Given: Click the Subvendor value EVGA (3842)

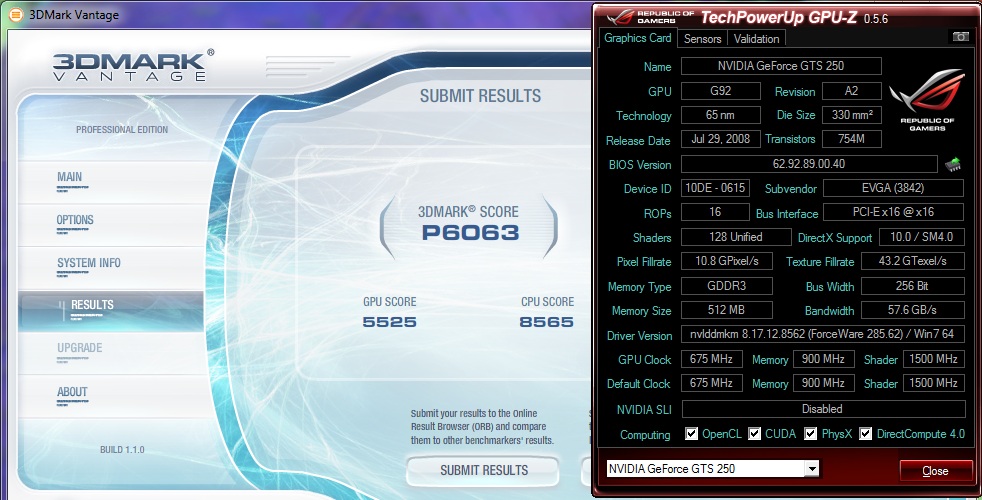Looking at the screenshot, I should (893, 188).
